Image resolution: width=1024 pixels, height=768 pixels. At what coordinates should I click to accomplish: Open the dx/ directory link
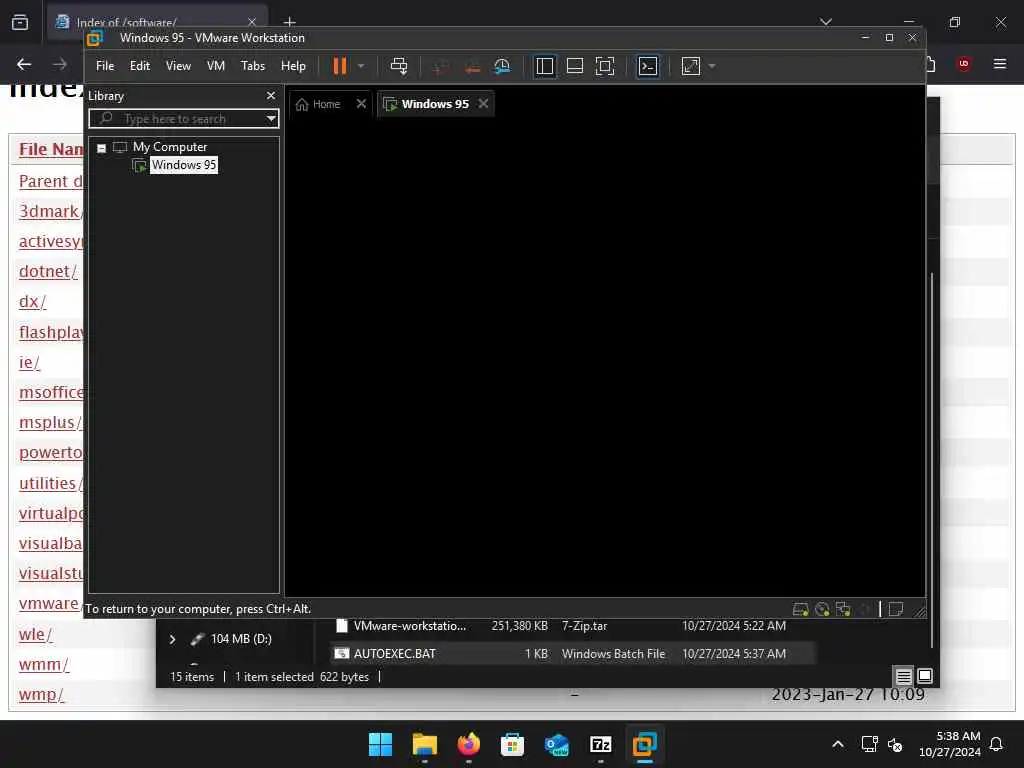click(x=32, y=301)
